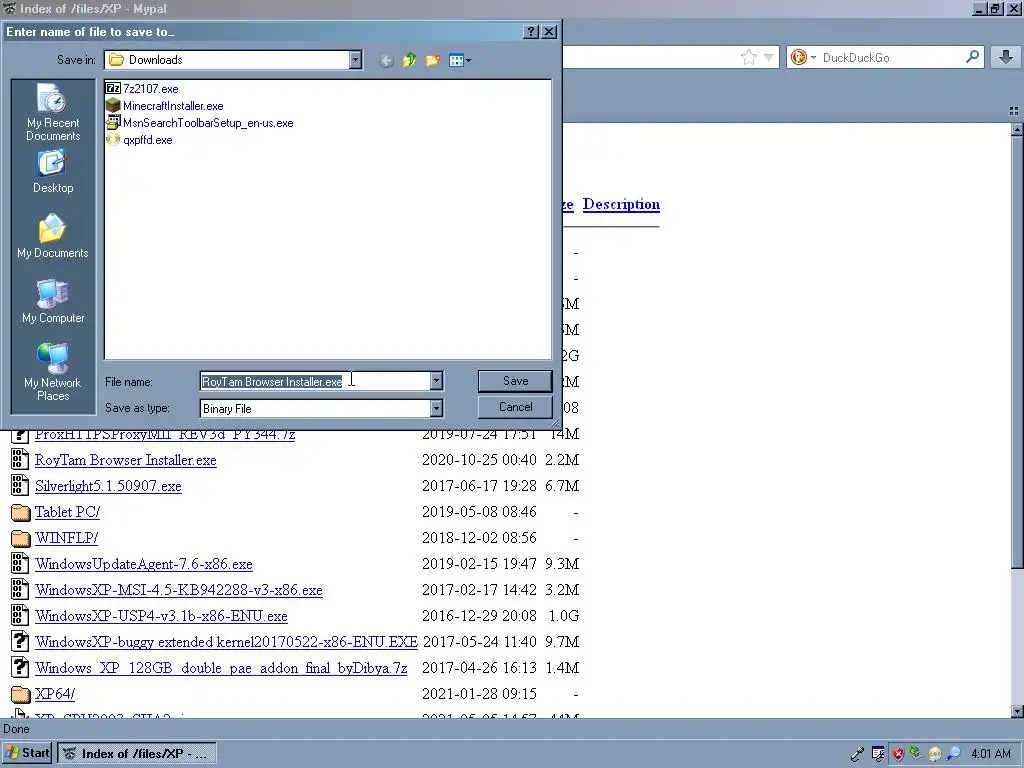Open the Windows Start menu
The image size is (1024, 768).
tap(27, 753)
